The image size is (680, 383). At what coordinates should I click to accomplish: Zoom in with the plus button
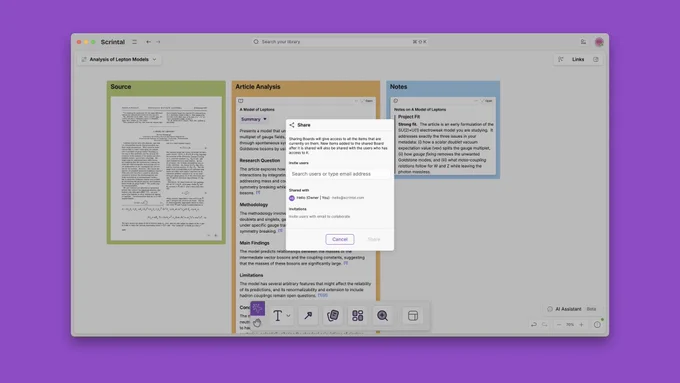click(x=581, y=324)
